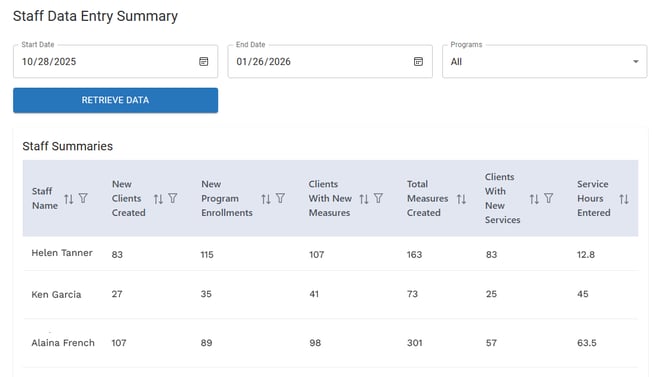Filter the Staff Name column
The width and height of the screenshot is (670, 377).
click(x=83, y=198)
